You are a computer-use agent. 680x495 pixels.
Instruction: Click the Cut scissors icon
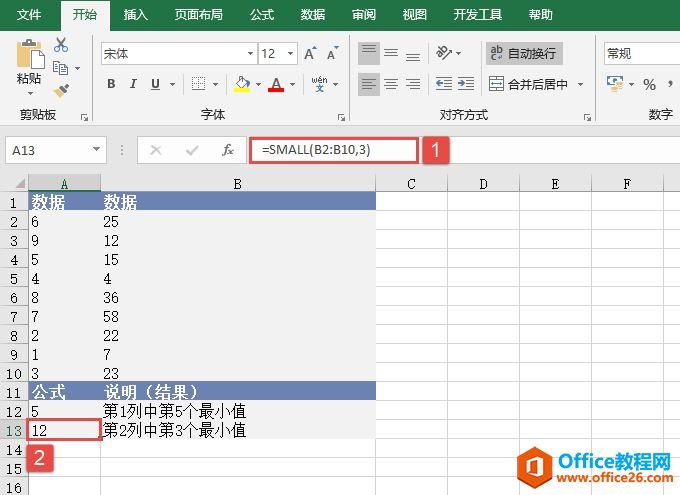pyautogui.click(x=61, y=45)
